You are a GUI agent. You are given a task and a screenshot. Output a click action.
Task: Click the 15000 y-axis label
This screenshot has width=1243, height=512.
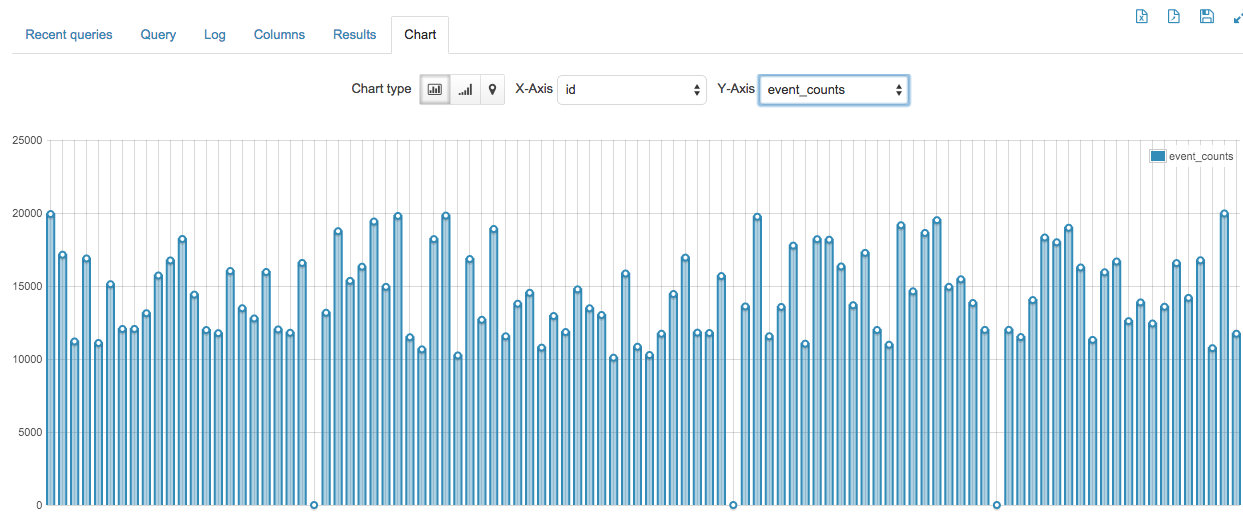(x=26, y=287)
